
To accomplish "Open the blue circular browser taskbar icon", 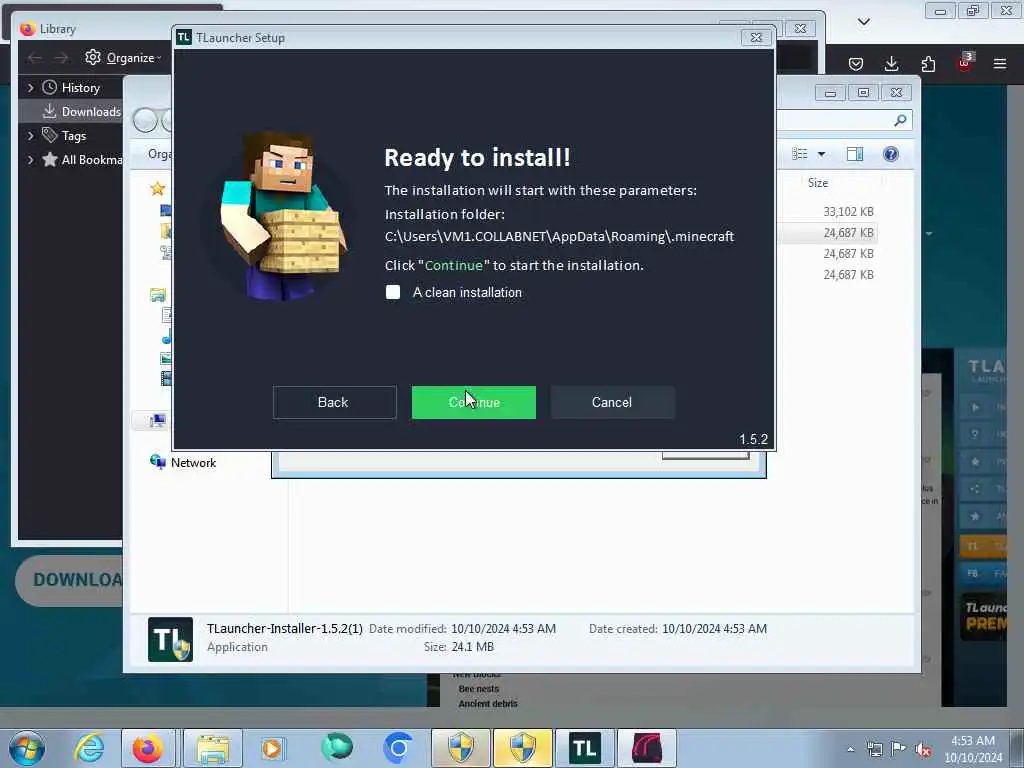I will (x=398, y=748).
